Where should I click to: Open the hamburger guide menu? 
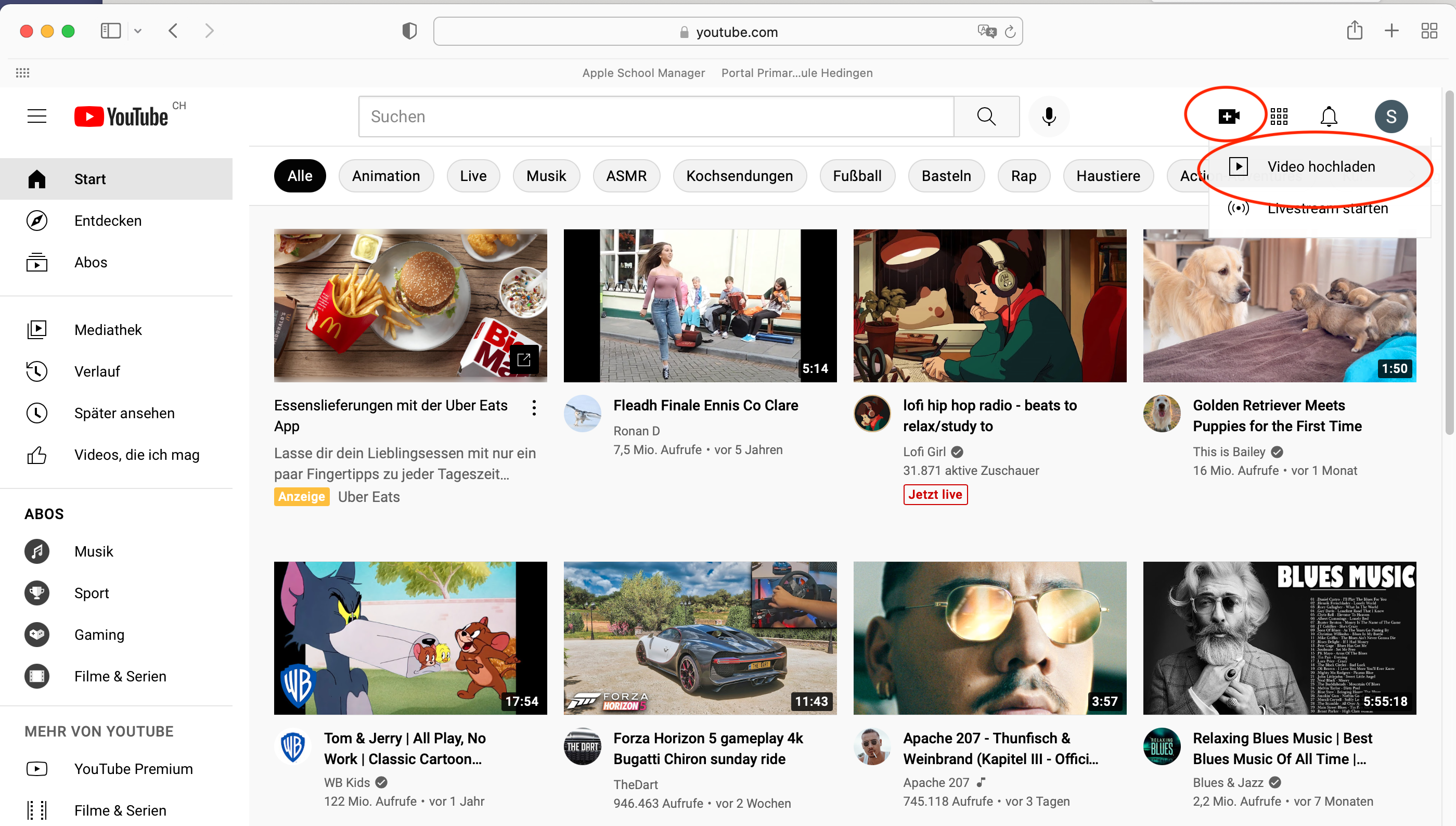tap(37, 117)
